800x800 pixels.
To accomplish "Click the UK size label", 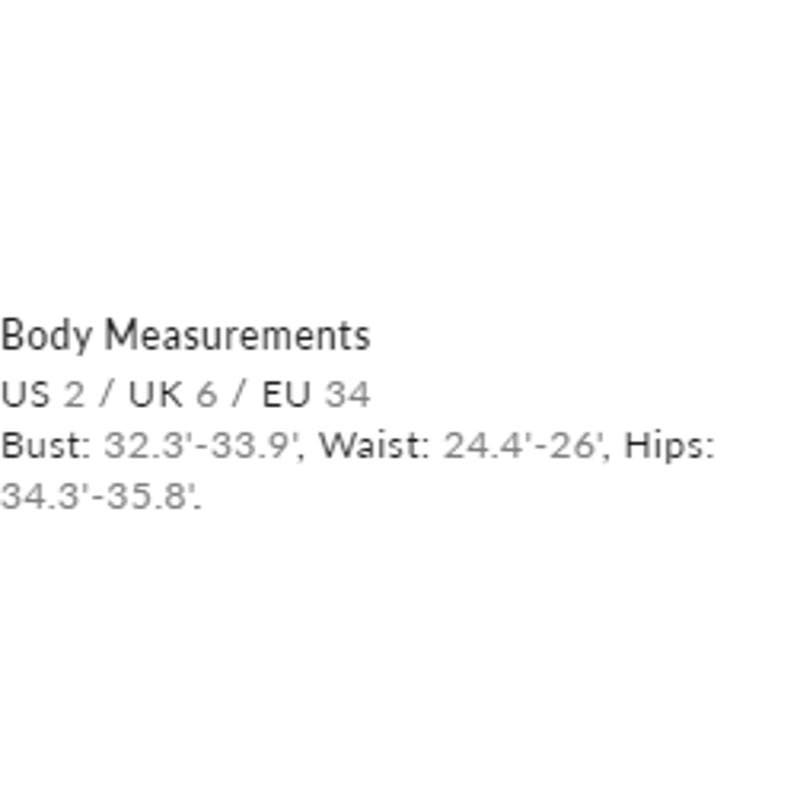I will point(155,395).
